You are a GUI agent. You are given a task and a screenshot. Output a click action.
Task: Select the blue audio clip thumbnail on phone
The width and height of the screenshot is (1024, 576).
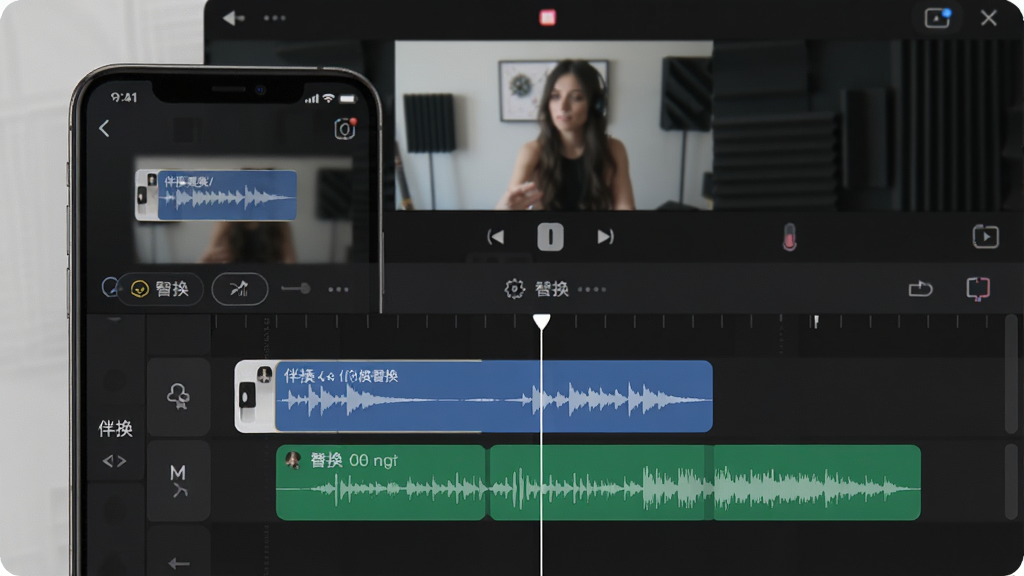pos(216,195)
